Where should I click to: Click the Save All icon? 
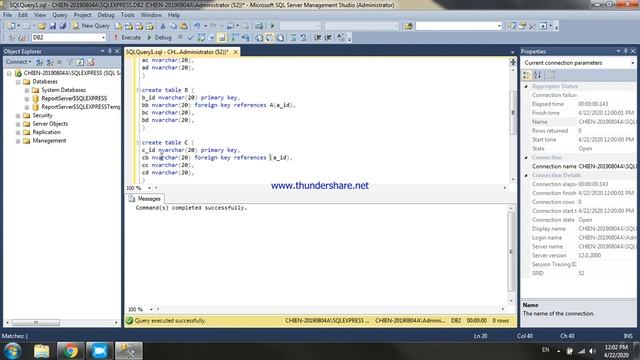point(62,26)
